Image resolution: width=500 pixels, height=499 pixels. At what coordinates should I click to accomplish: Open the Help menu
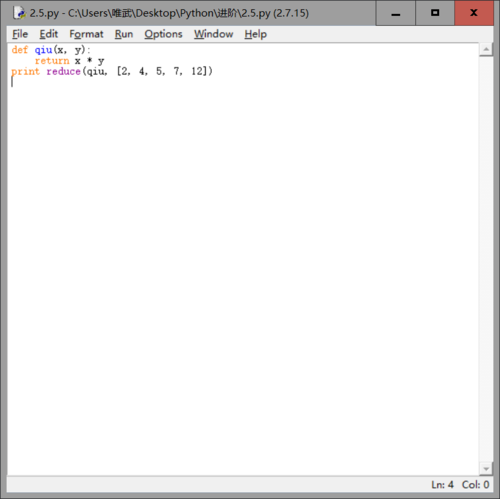[x=255, y=34]
